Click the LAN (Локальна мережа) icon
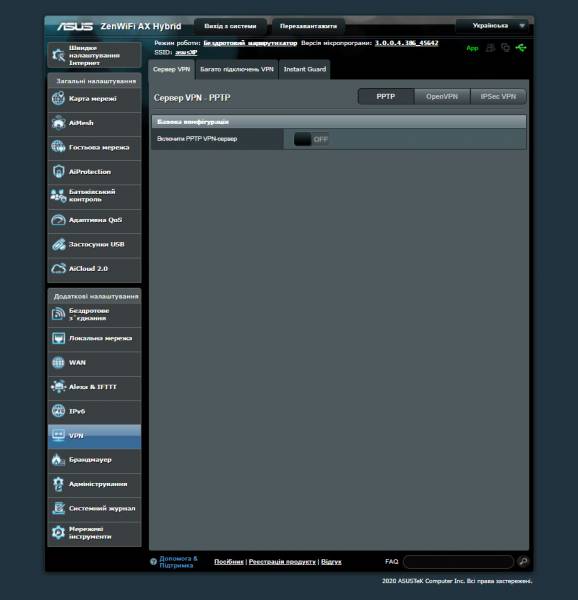The width and height of the screenshot is (578, 600). (x=58, y=338)
